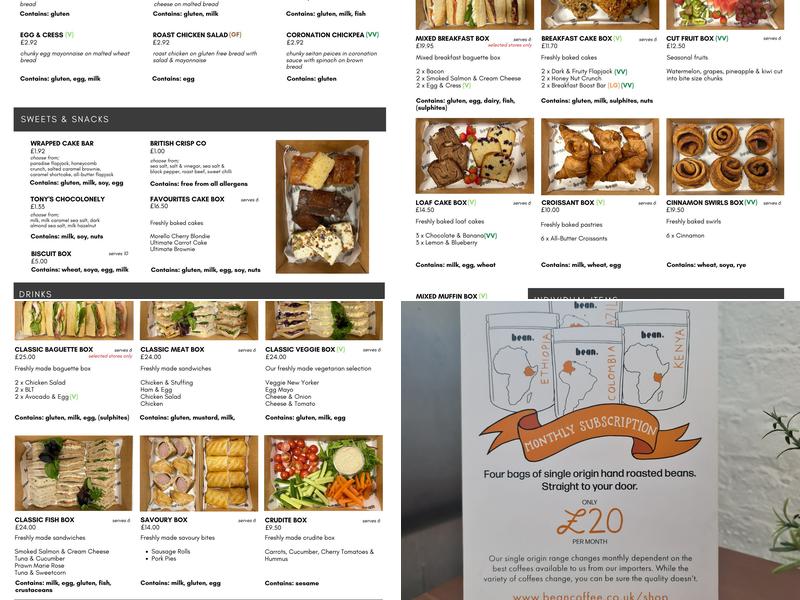Click the Colombia coffee bag illustration

click(x=588, y=372)
